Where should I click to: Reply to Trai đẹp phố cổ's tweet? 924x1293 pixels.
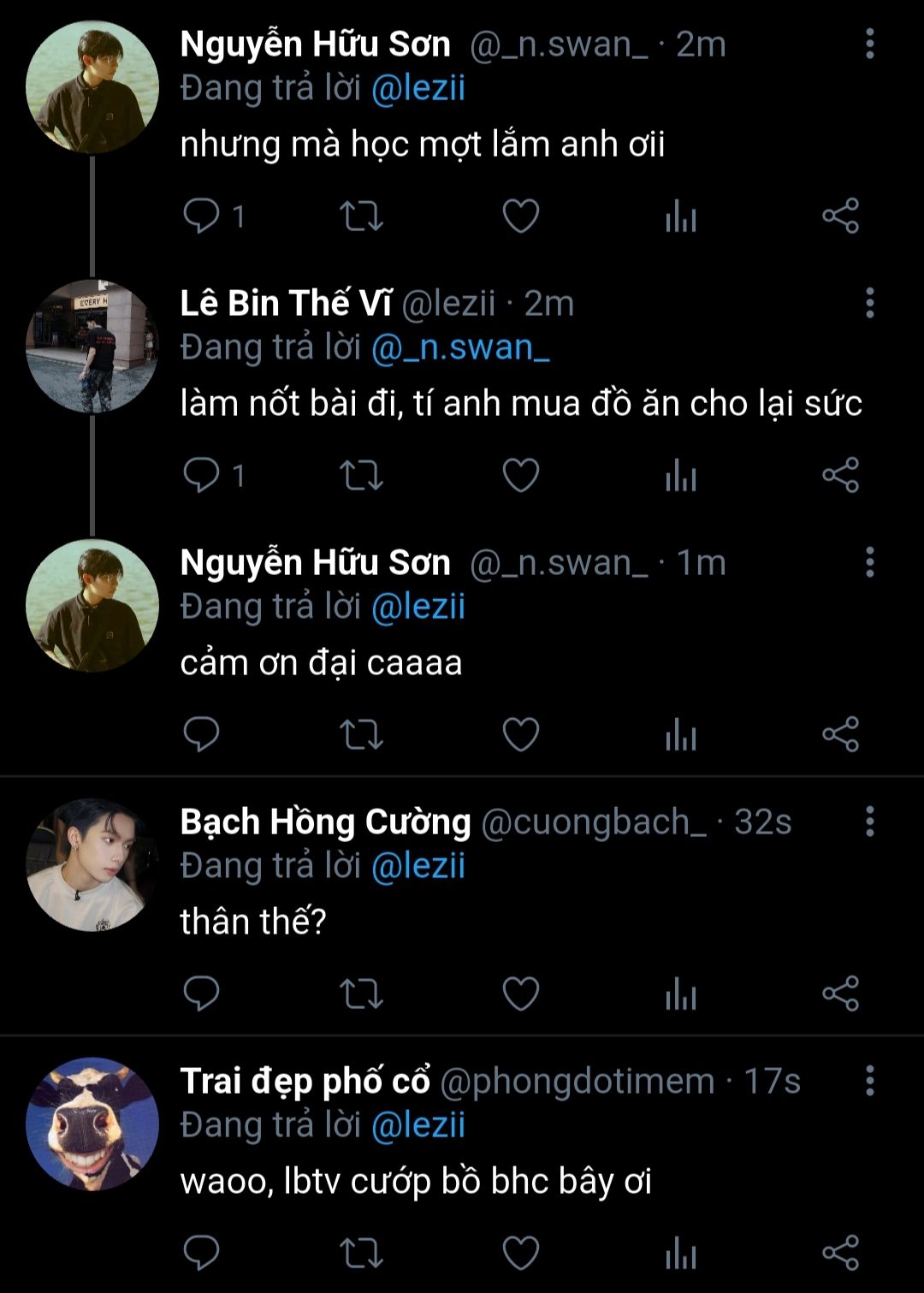click(202, 1254)
